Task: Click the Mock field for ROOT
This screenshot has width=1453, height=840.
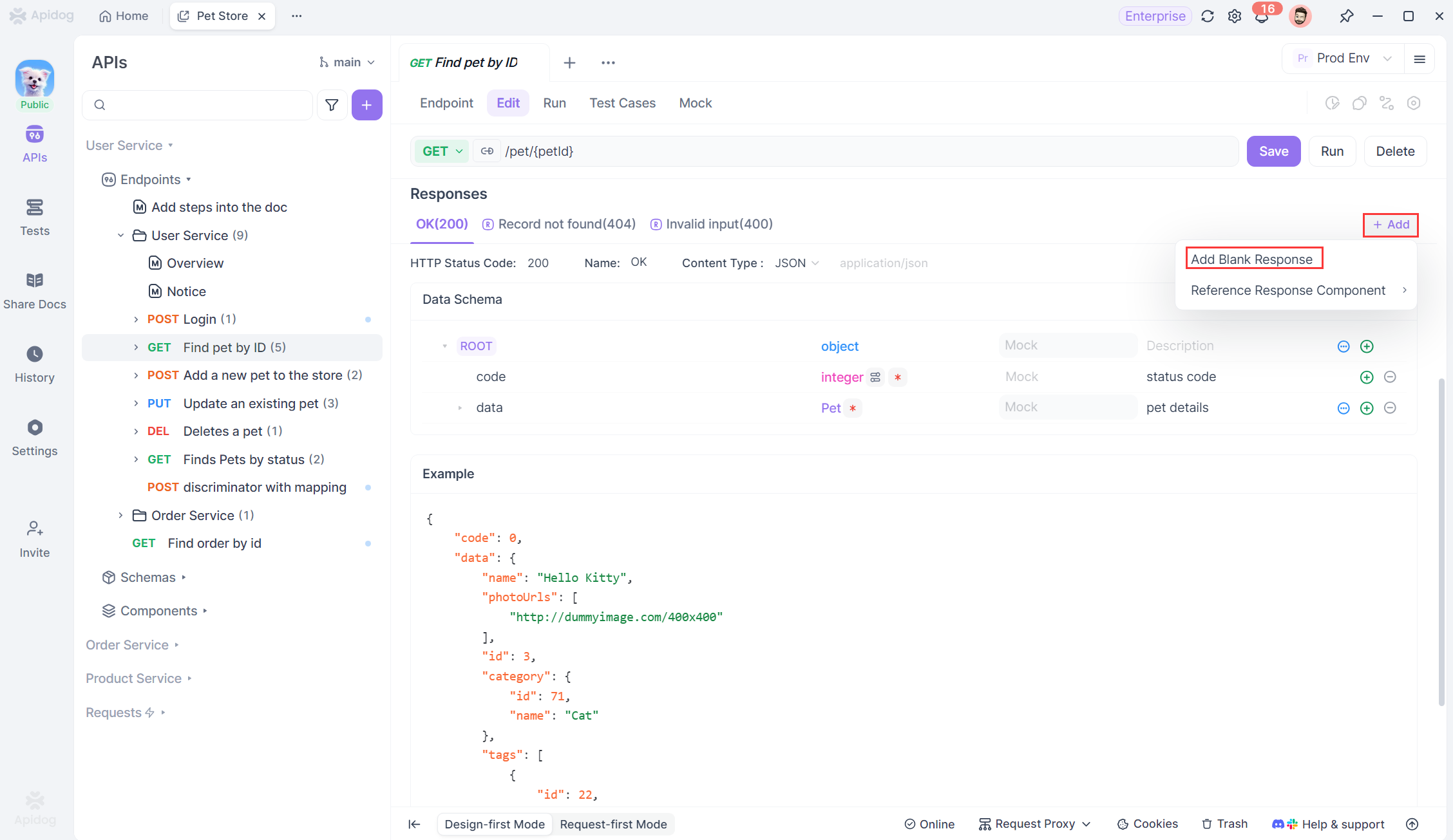Action: 1068,346
